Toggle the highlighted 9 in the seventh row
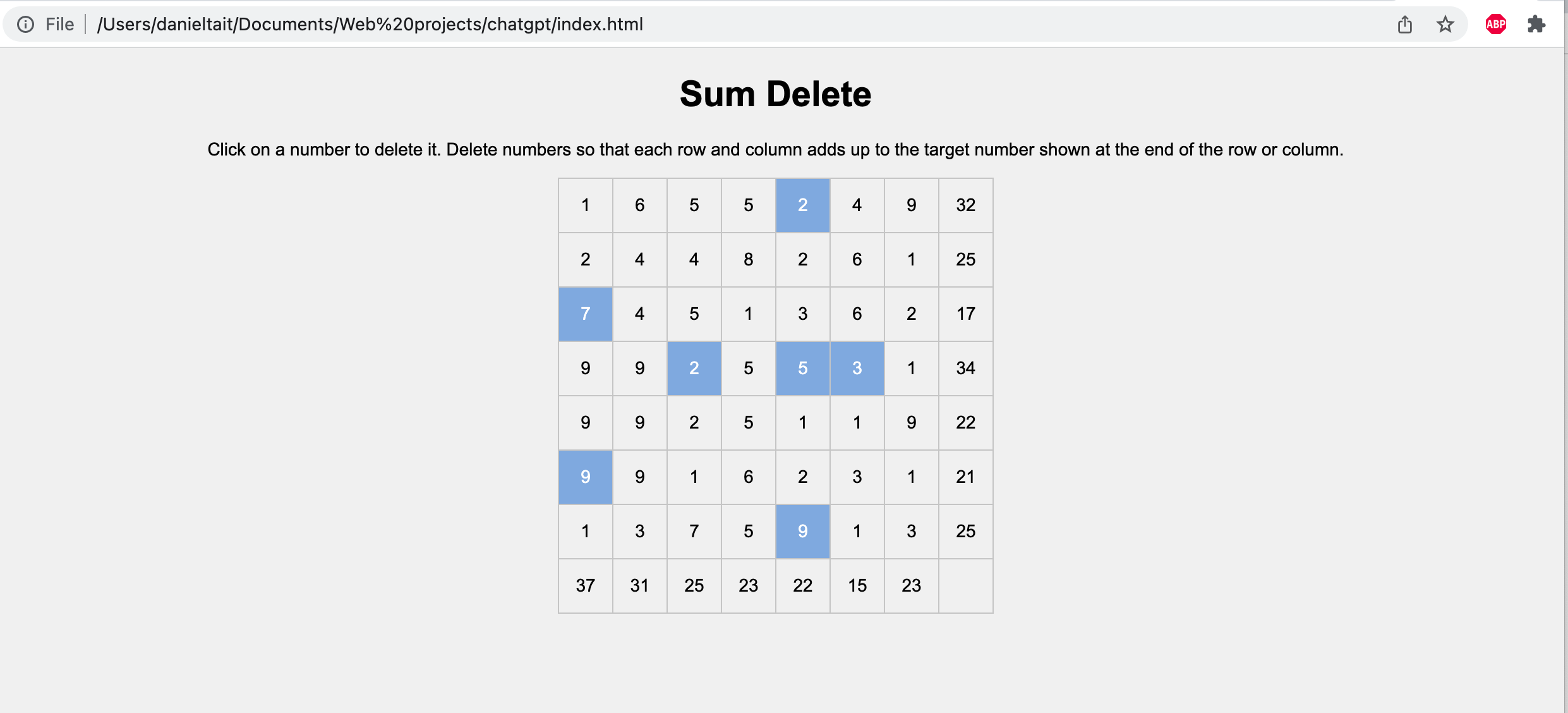 point(803,532)
